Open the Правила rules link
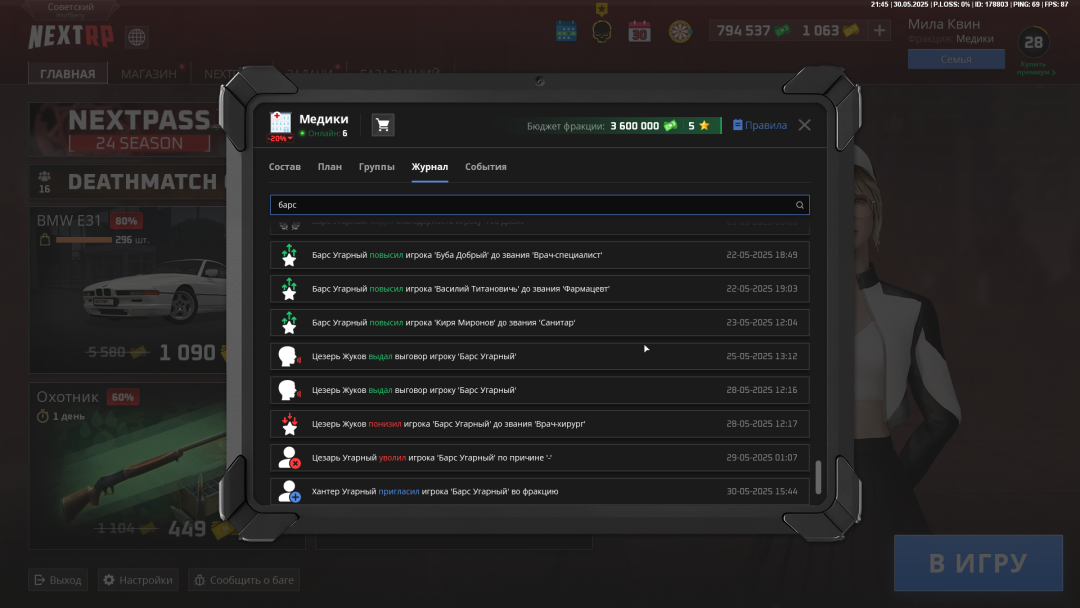This screenshot has width=1080, height=608. point(760,125)
